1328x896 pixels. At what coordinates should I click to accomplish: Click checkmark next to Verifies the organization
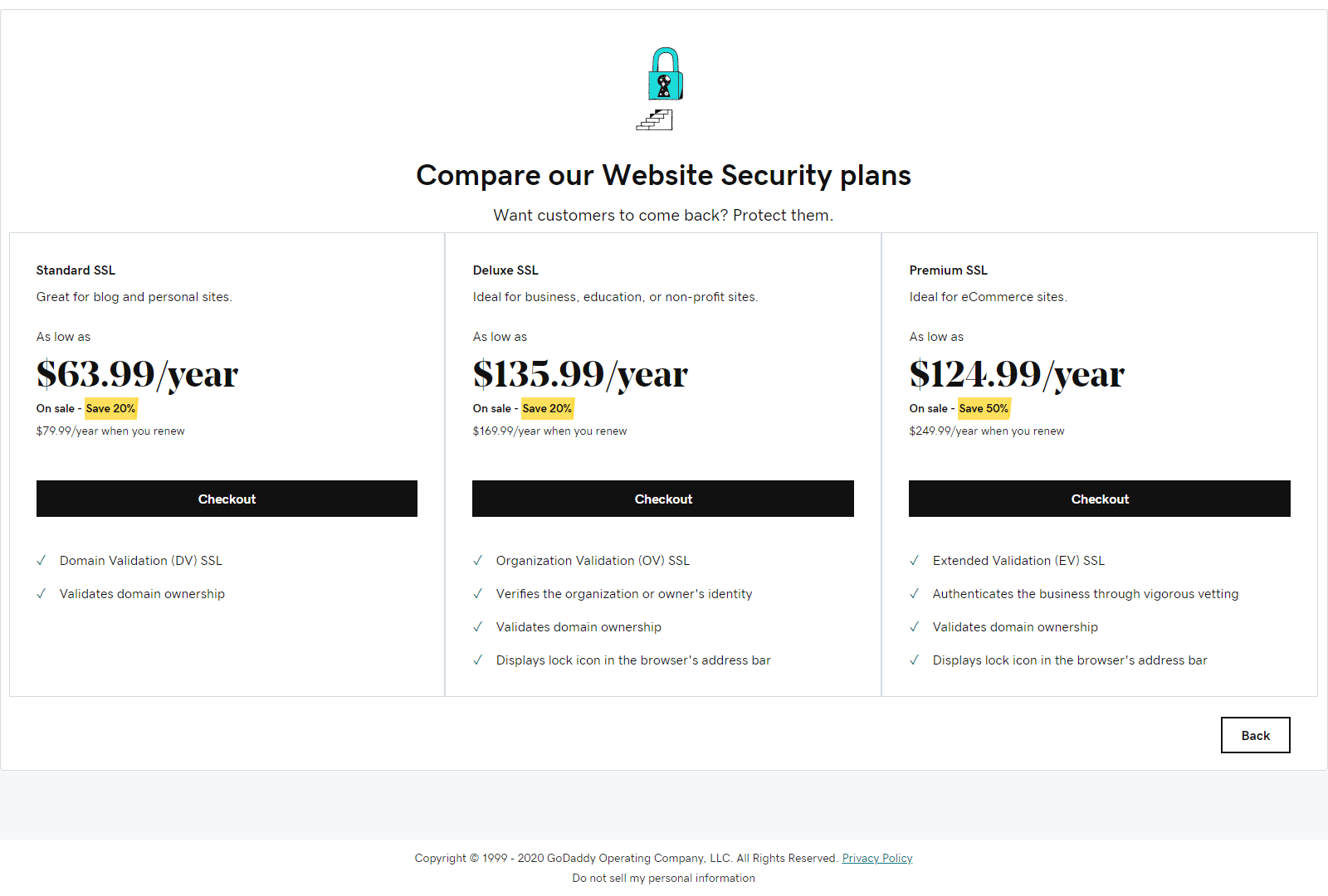click(478, 594)
